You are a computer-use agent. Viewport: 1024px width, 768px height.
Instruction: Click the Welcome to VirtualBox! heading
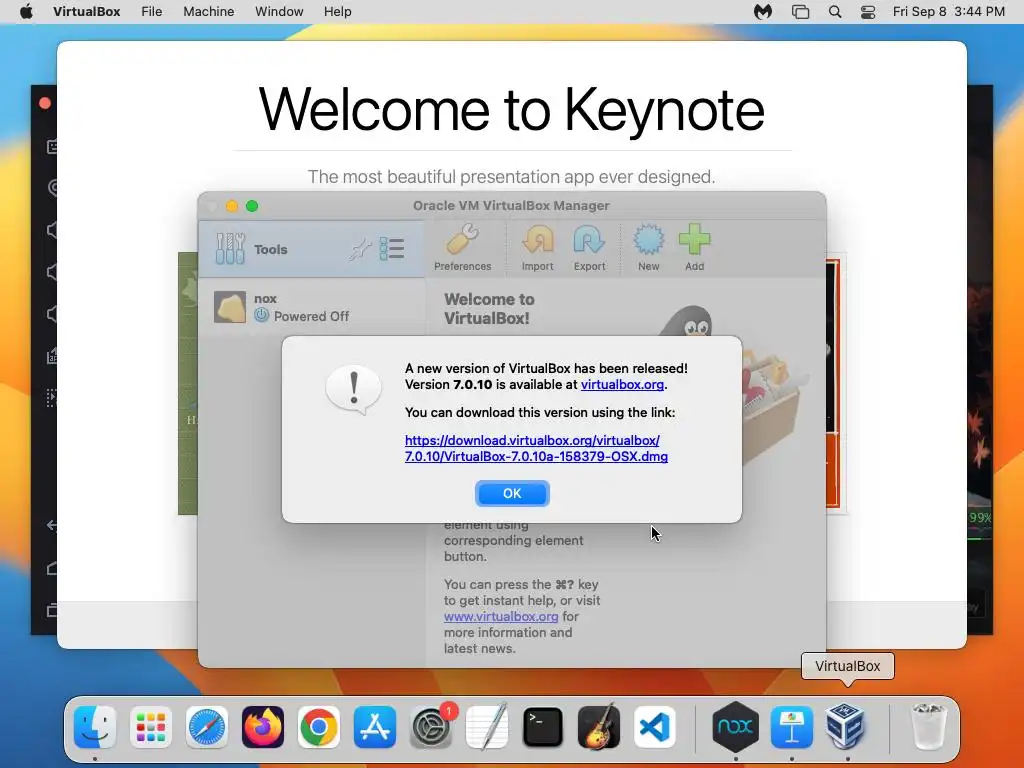pos(489,309)
